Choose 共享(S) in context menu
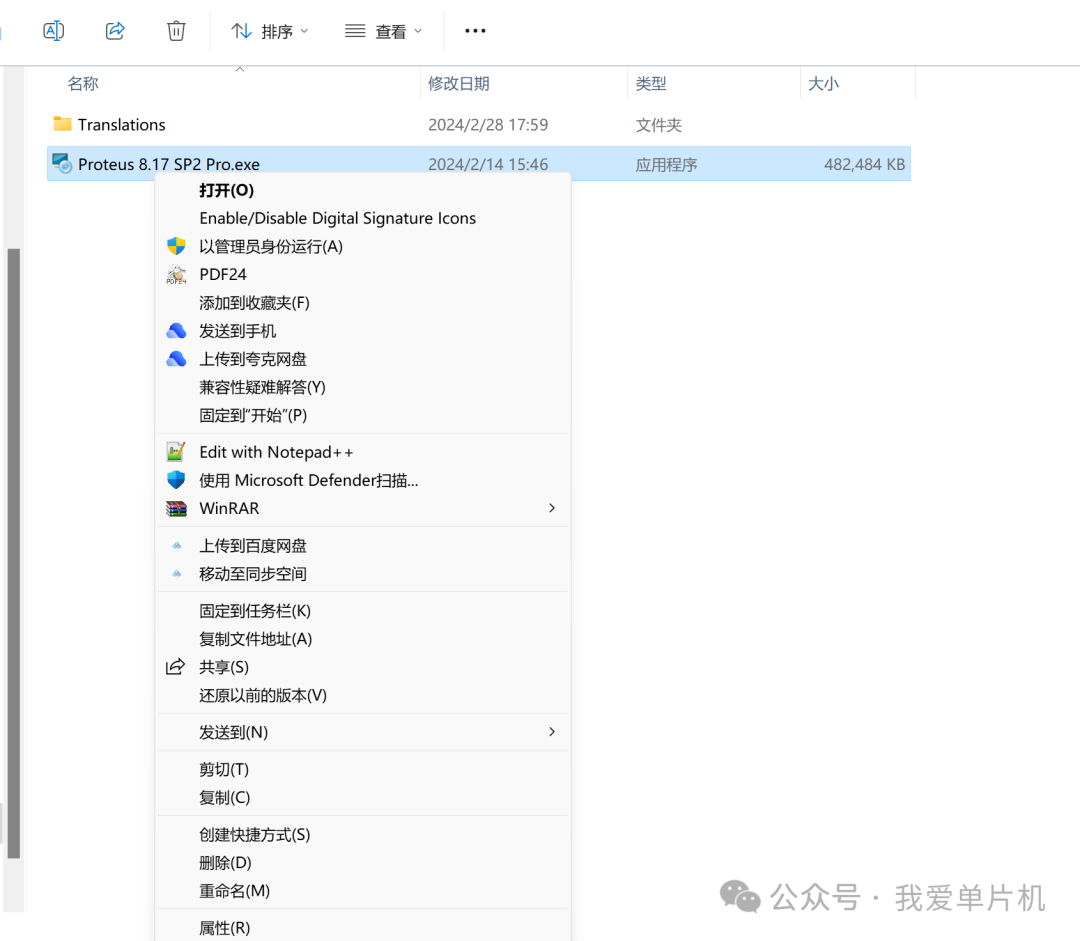Screen dimensions: 1080x941 (x=224, y=668)
